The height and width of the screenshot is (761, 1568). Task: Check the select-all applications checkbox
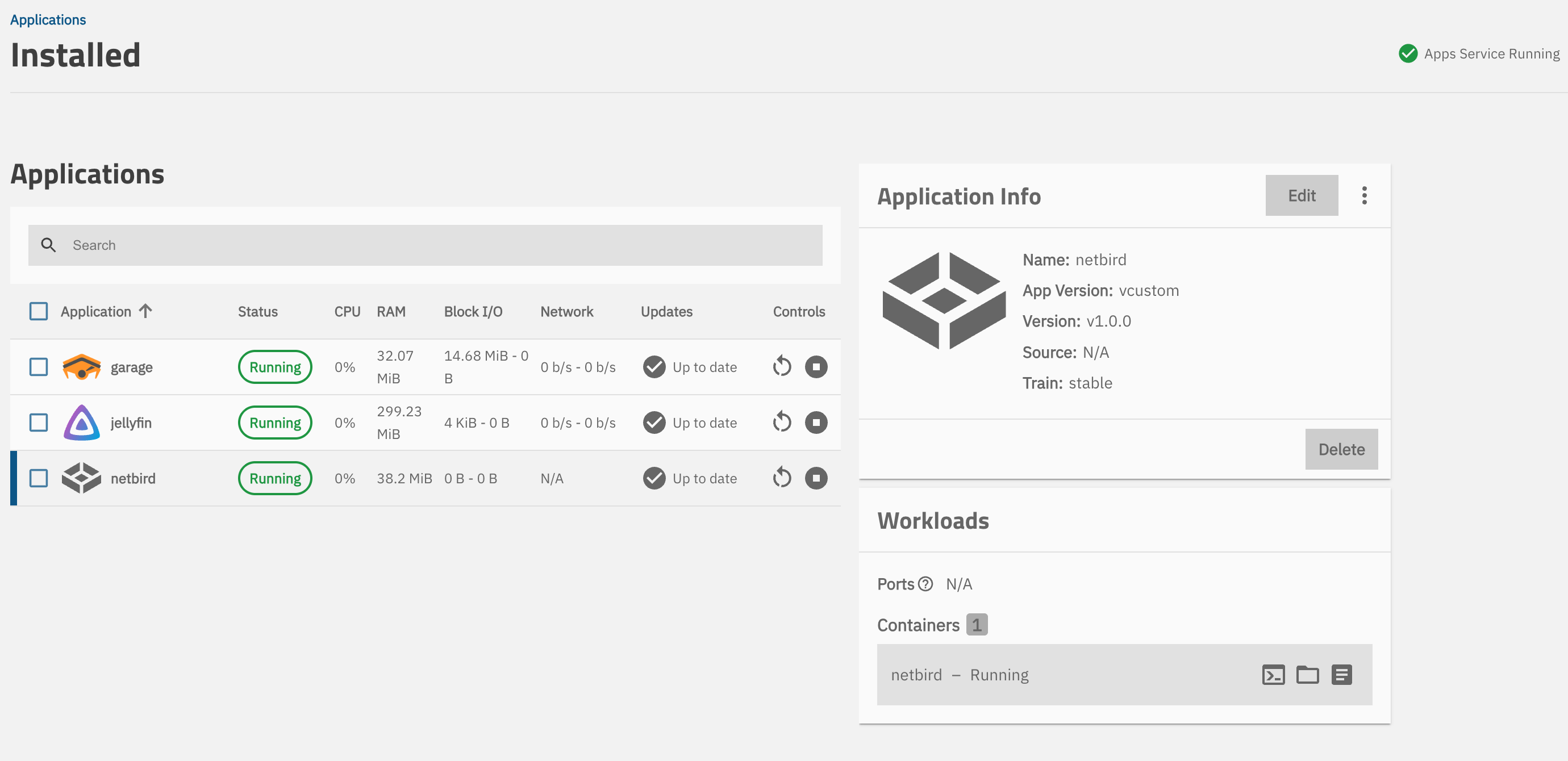(39, 311)
